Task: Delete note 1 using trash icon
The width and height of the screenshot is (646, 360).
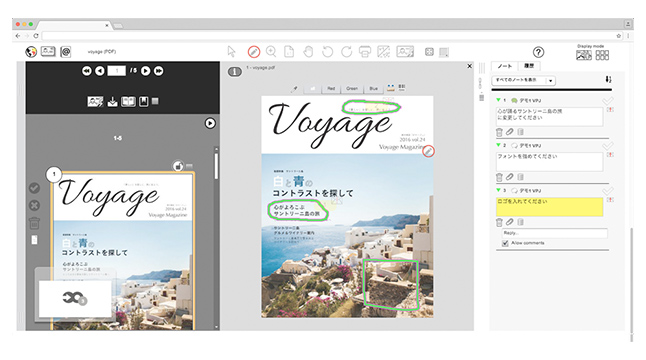Action: coord(499,132)
